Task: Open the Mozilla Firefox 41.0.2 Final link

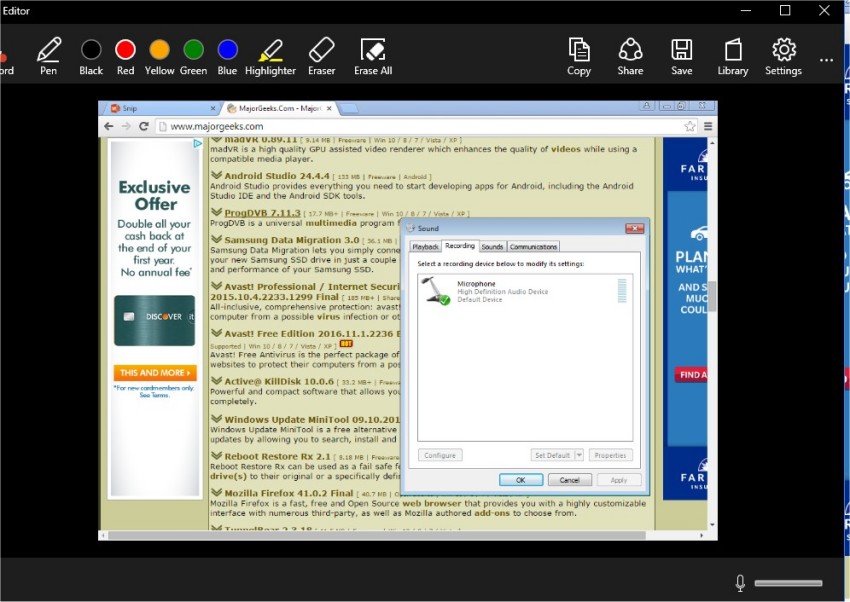Action: point(289,493)
